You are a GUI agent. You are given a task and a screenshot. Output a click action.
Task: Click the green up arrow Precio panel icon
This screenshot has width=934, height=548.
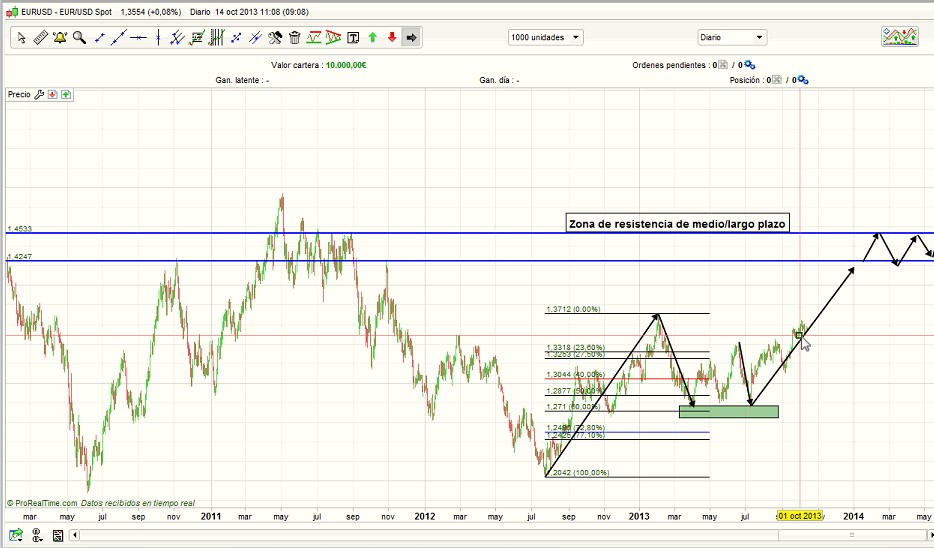[x=66, y=95]
